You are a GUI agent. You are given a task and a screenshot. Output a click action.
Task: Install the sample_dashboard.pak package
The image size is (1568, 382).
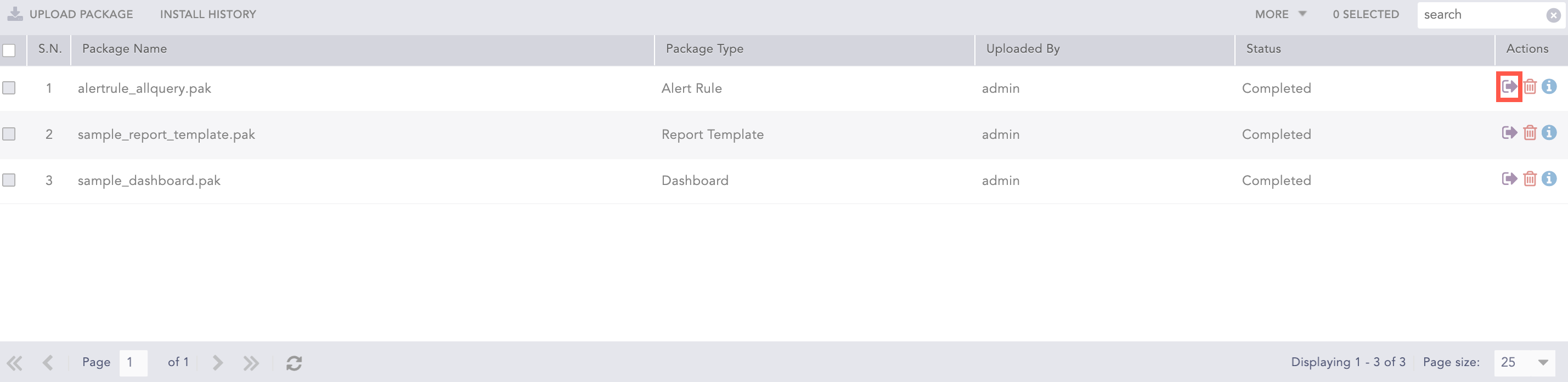1510,179
